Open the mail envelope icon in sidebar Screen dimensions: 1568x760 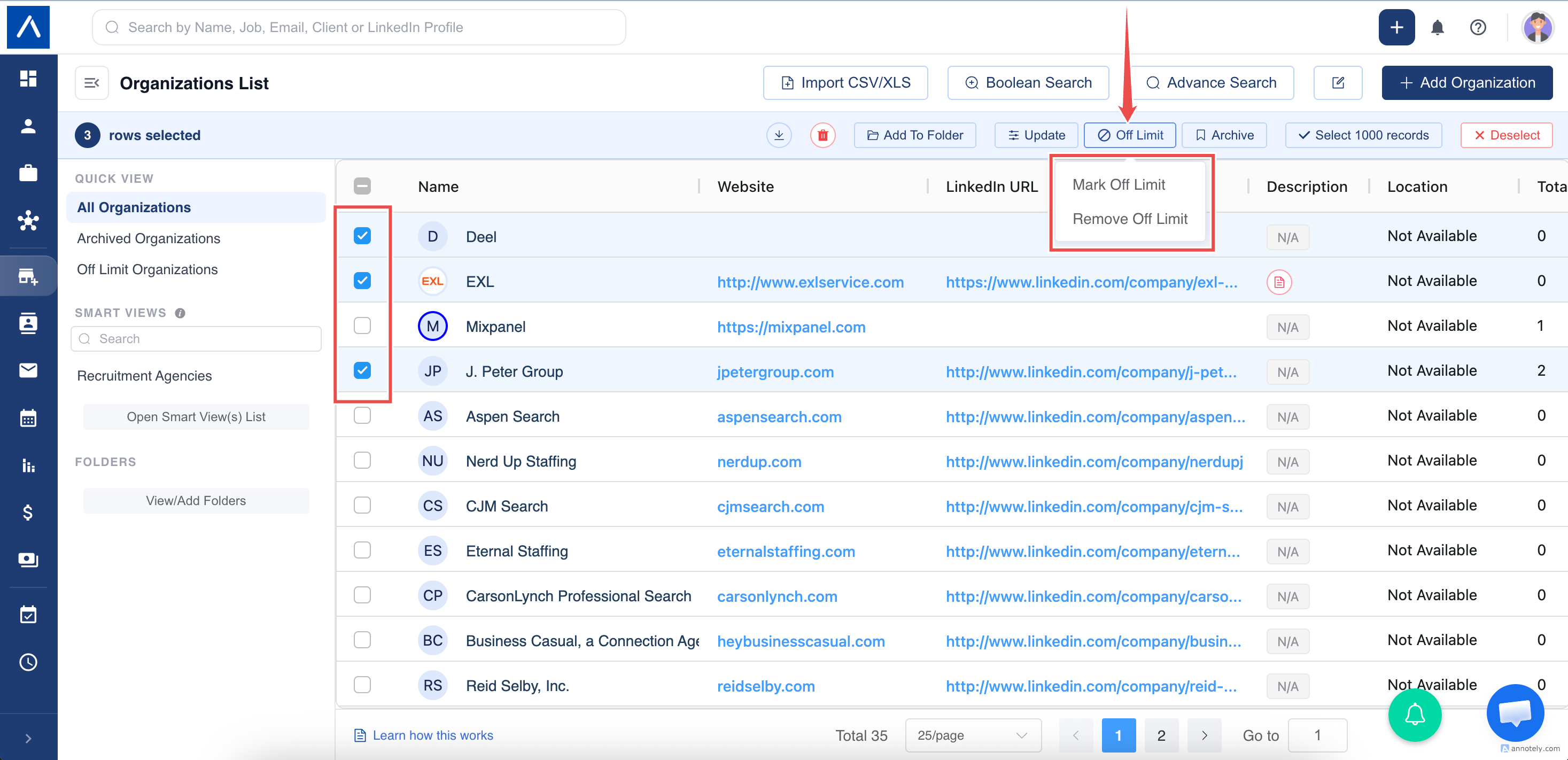pos(28,370)
